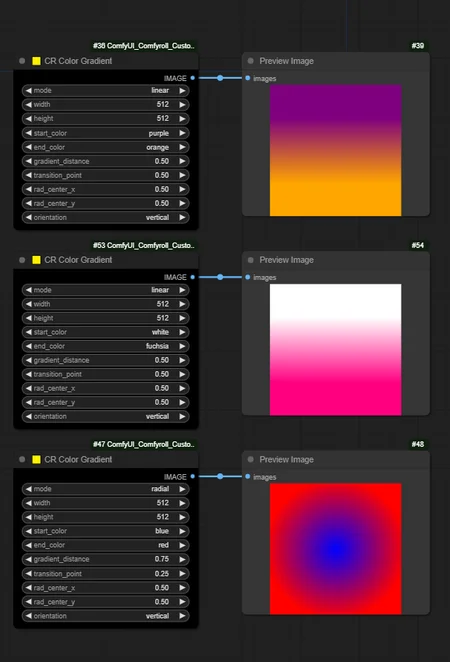Click the images input dot on Preview Image #39
Image resolution: width=450 pixels, height=662 pixels.
pos(248,78)
